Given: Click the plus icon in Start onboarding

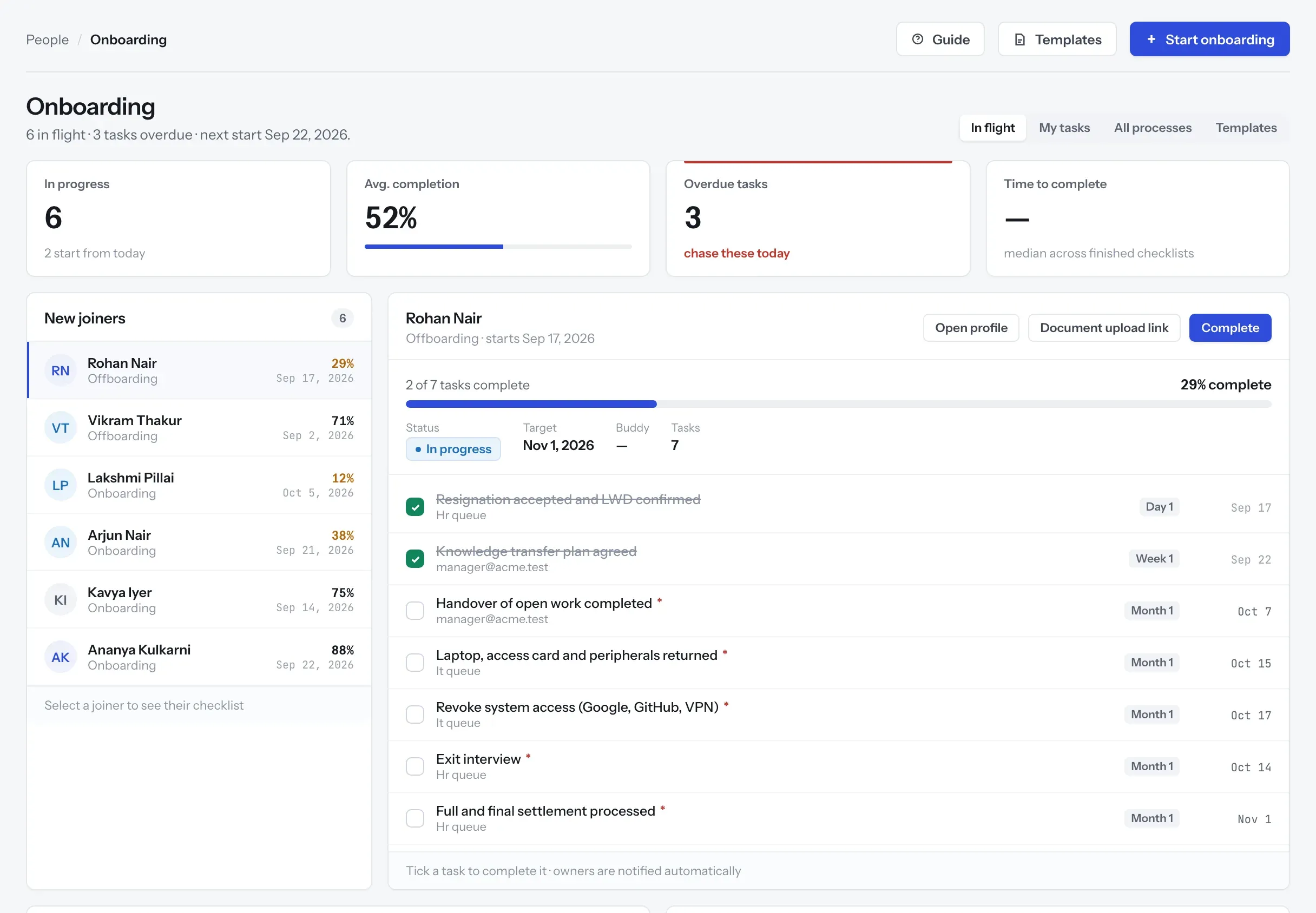Looking at the screenshot, I should click(1151, 39).
